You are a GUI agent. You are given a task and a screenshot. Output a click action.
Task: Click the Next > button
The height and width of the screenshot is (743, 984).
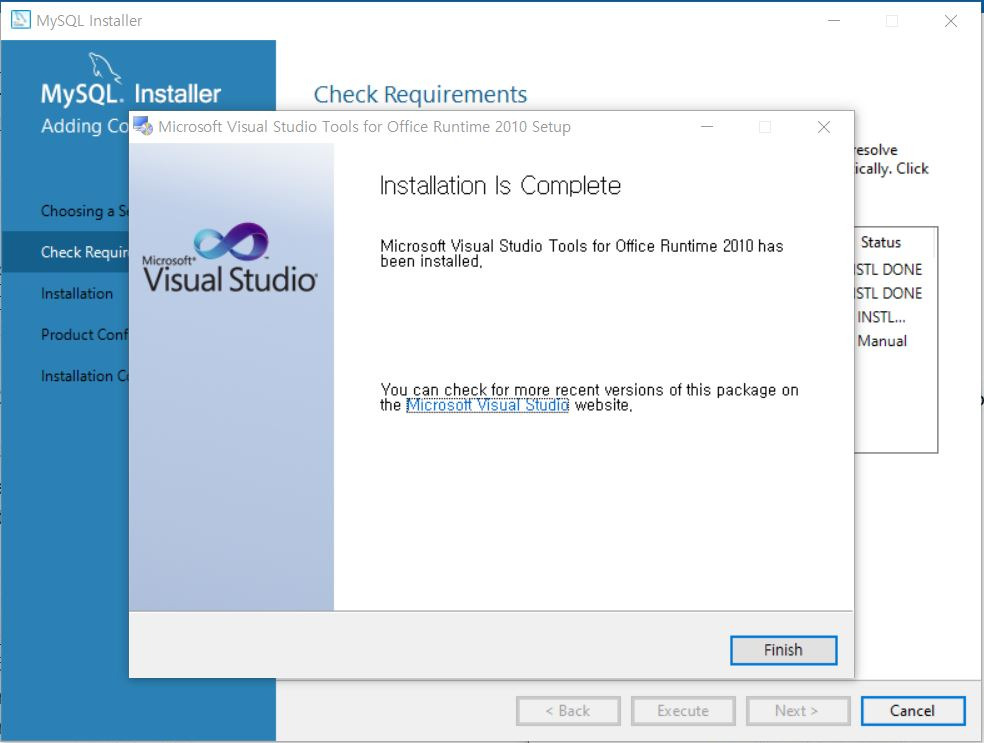[797, 711]
